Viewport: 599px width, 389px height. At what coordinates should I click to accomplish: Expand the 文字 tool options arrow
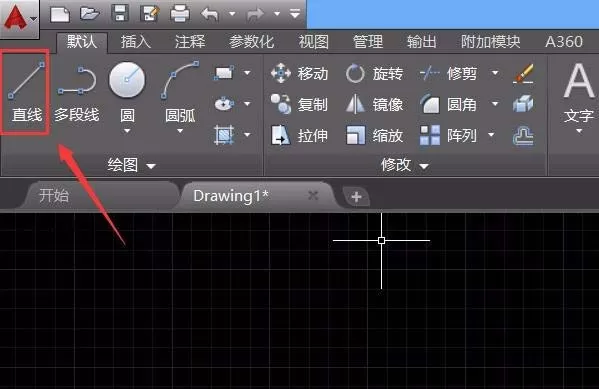coord(579,131)
